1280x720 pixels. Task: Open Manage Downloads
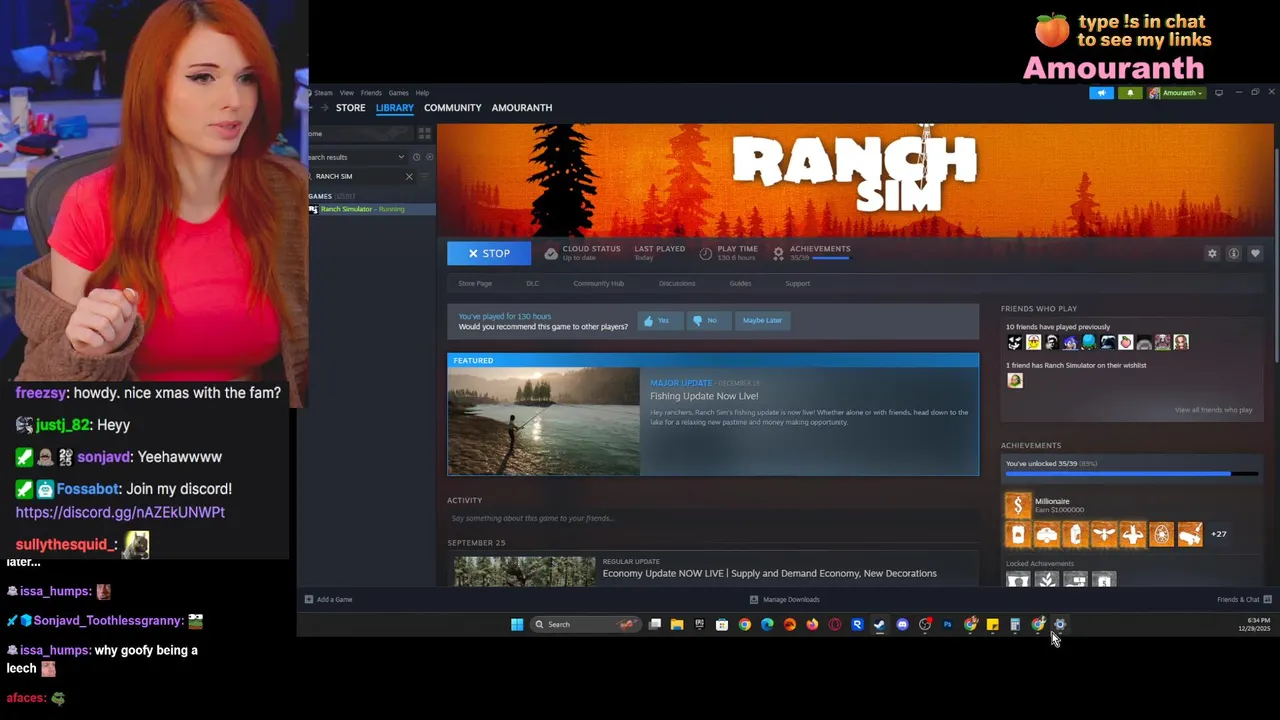785,599
